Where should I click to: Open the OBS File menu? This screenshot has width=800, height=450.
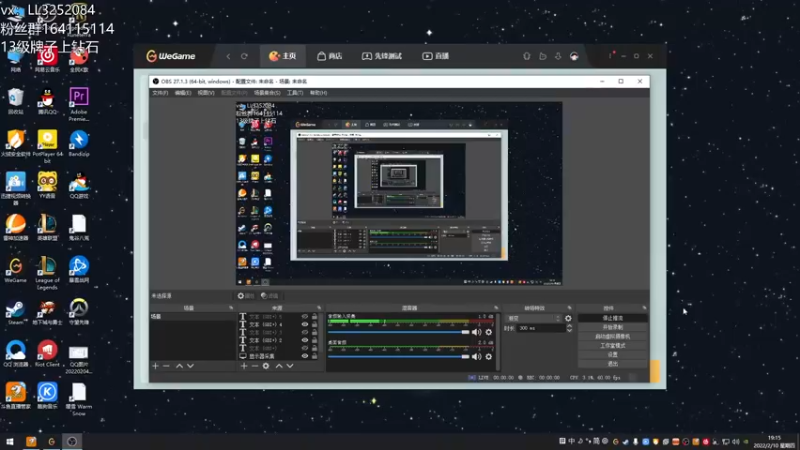[x=160, y=93]
